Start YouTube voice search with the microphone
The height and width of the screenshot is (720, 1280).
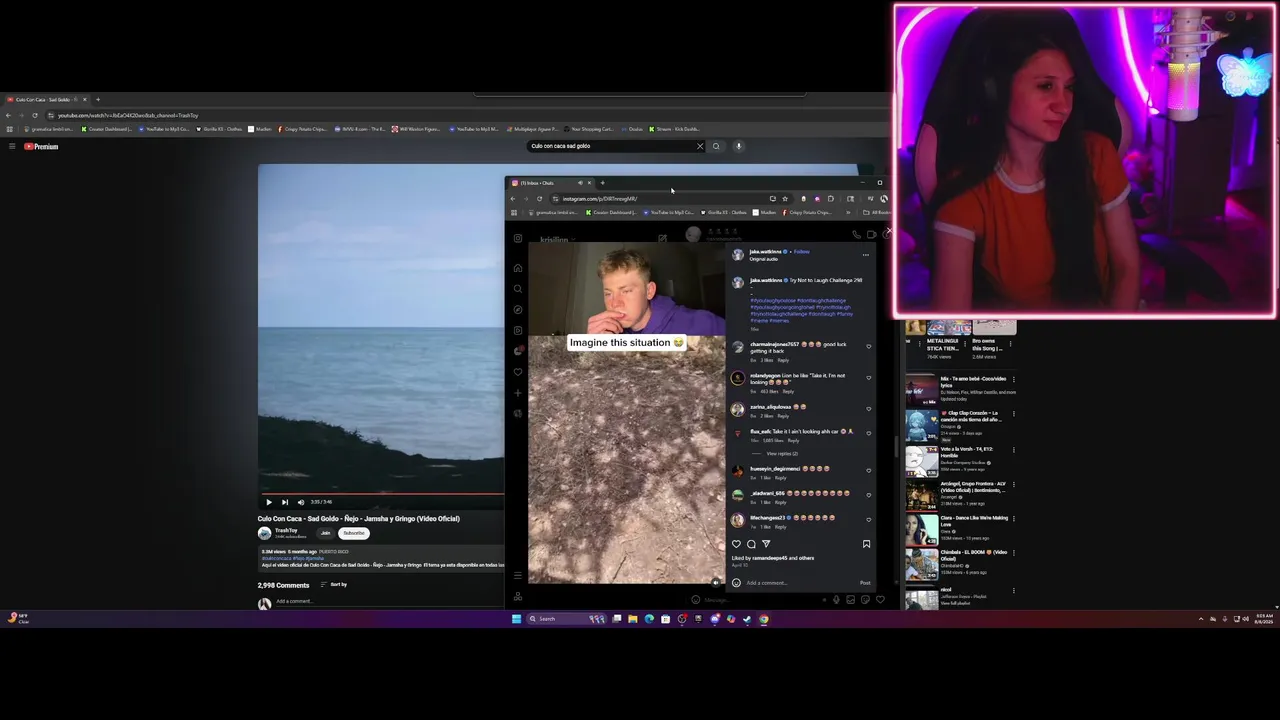click(x=739, y=146)
